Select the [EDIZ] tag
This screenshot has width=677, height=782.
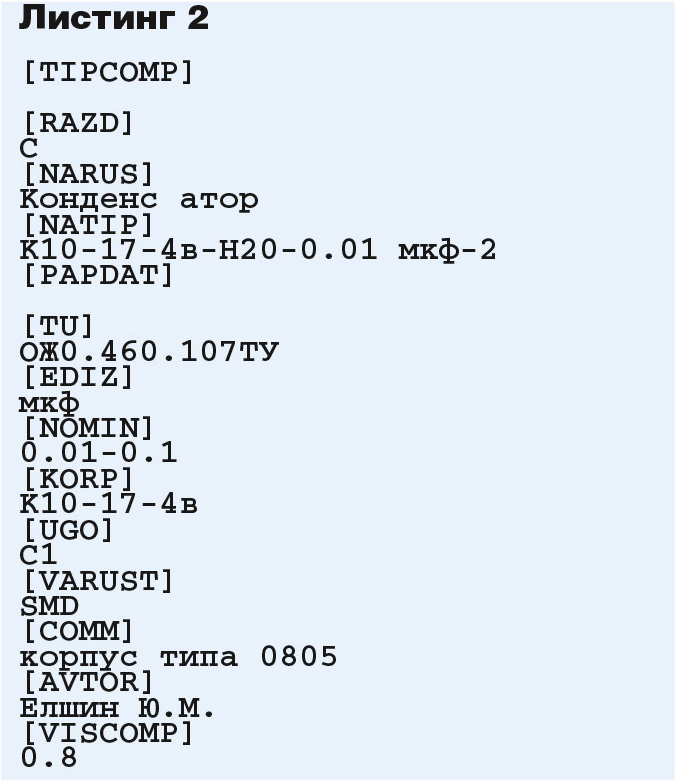(78, 377)
